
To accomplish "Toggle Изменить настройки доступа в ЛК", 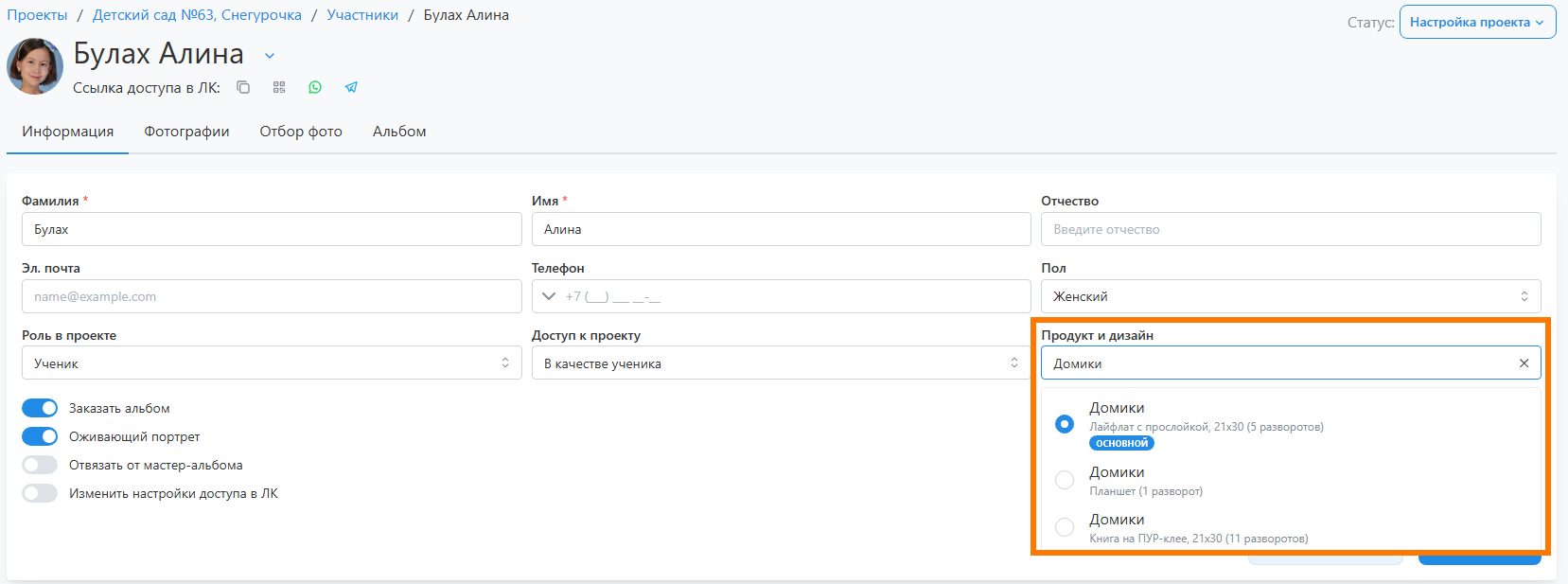I will 40,493.
